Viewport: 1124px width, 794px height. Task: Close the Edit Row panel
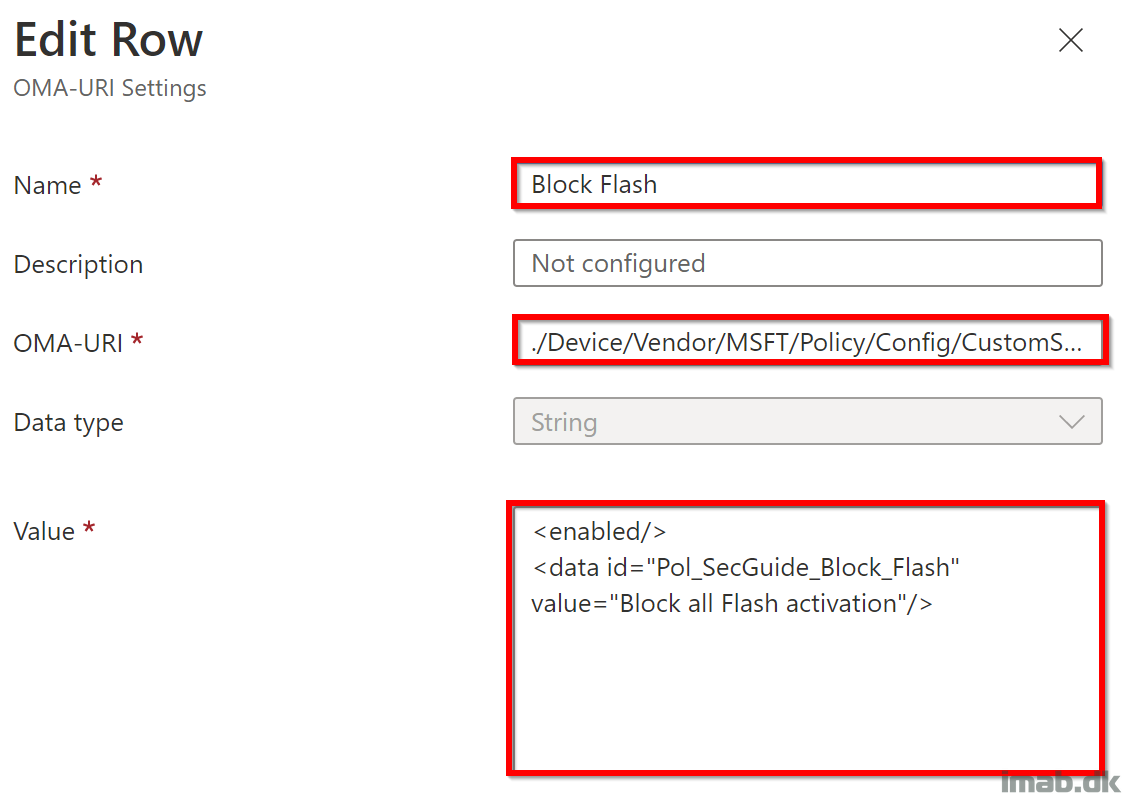[x=1070, y=40]
